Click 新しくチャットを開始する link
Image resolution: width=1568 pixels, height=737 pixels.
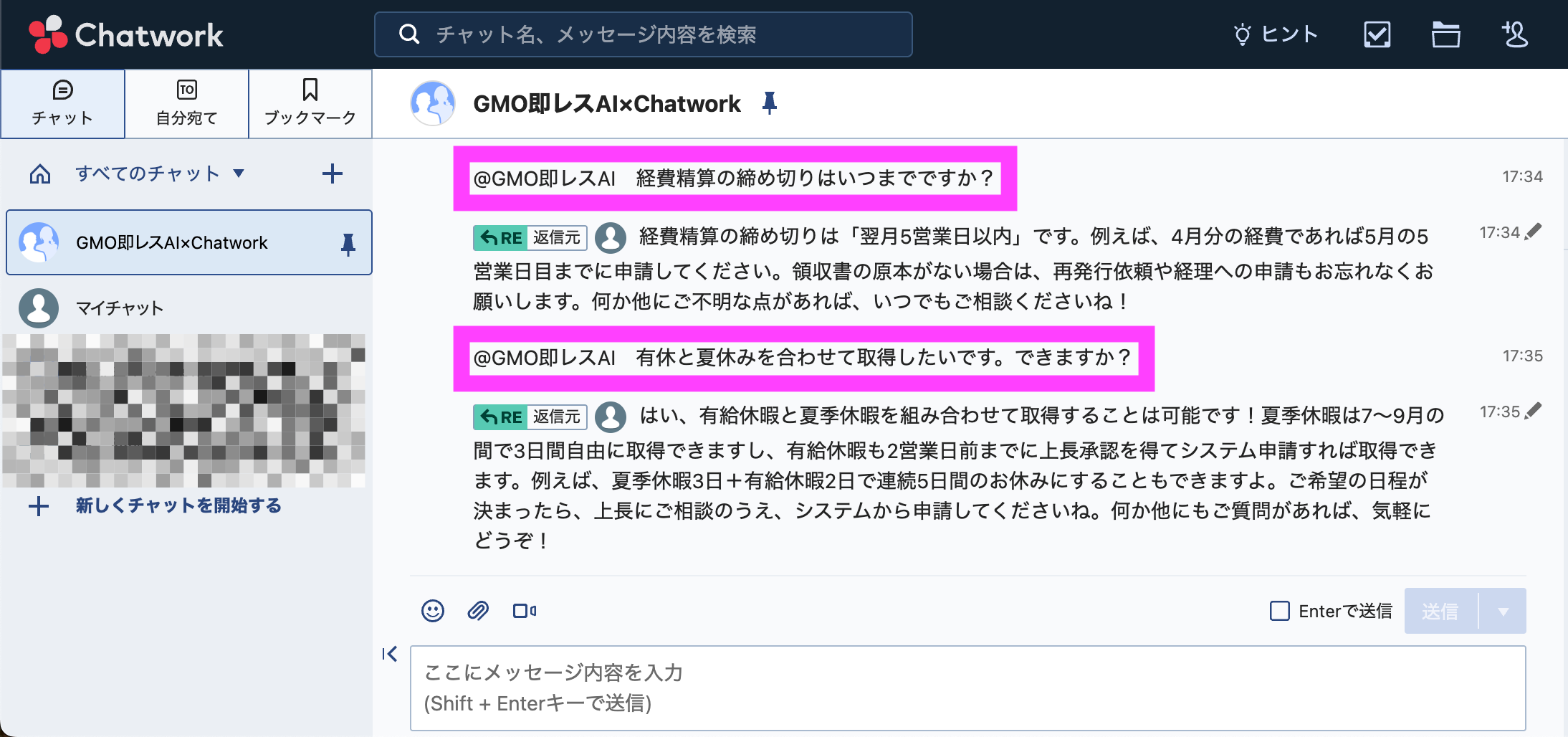pyautogui.click(x=178, y=505)
